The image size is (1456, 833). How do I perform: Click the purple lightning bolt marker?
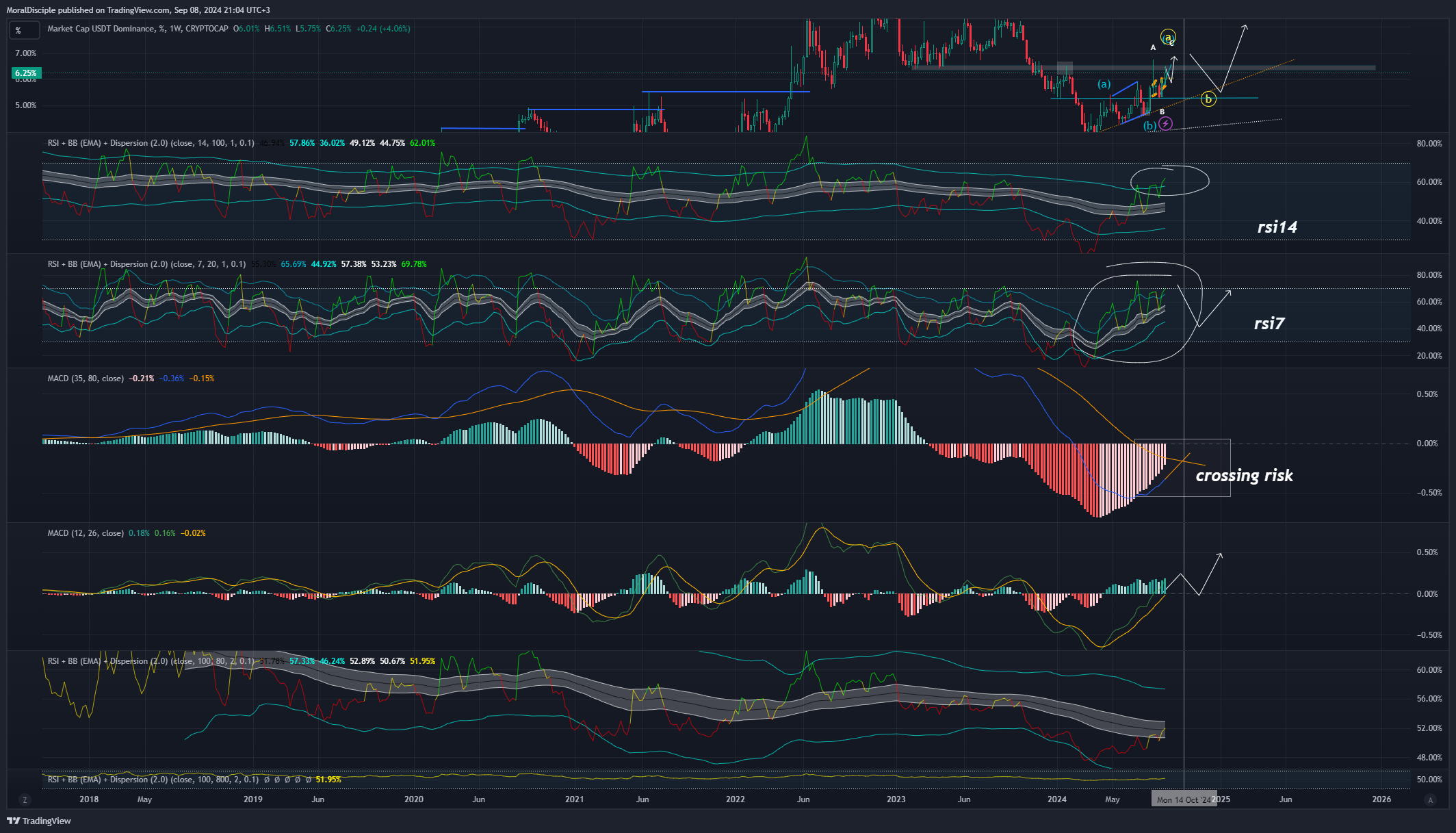[x=1166, y=124]
